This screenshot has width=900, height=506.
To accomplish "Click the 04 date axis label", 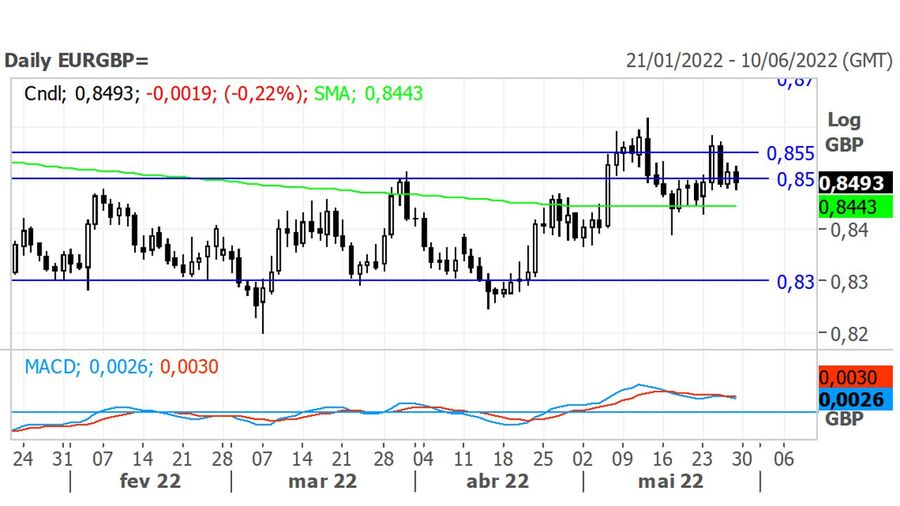I will coord(423,459).
